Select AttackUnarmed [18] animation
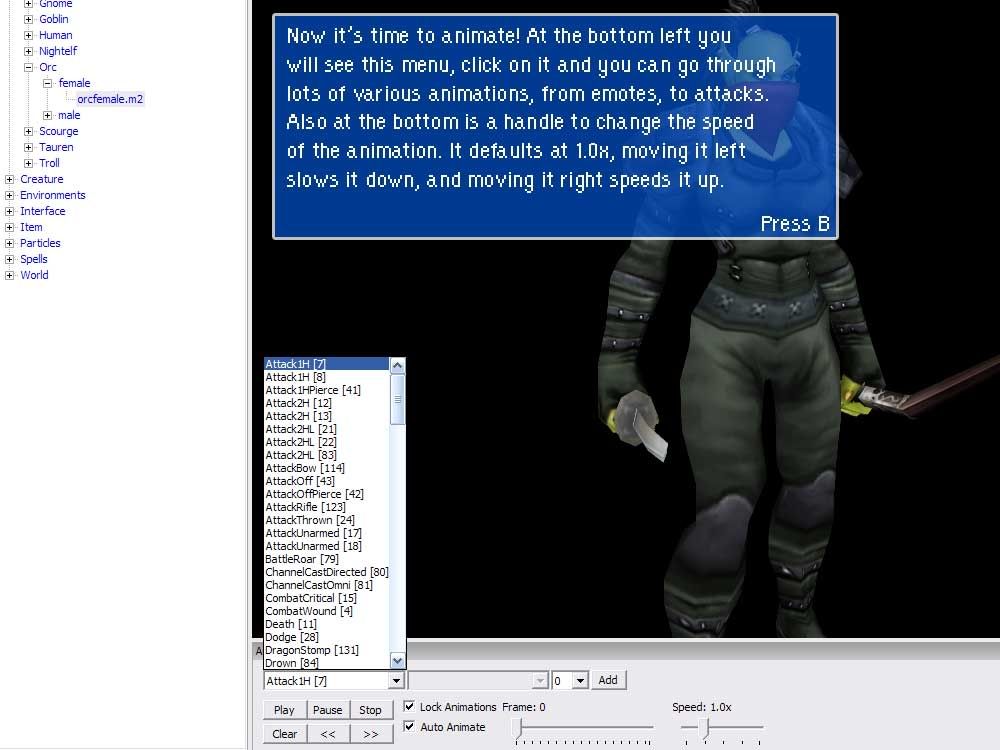Viewport: 1000px width, 750px height. tap(327, 546)
